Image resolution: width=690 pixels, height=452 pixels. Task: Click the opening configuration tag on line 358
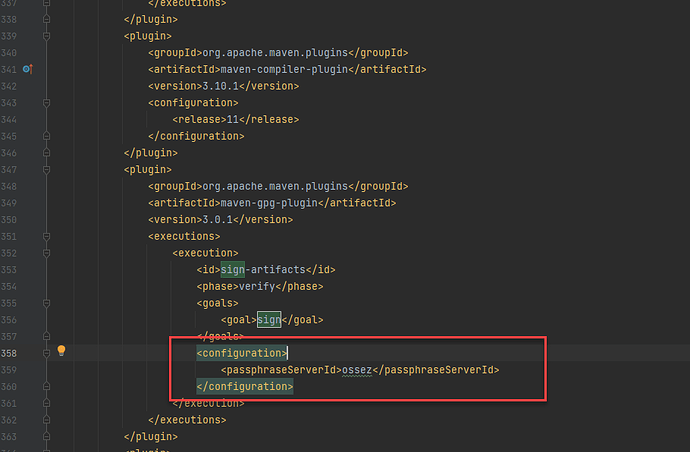pyautogui.click(x=242, y=353)
